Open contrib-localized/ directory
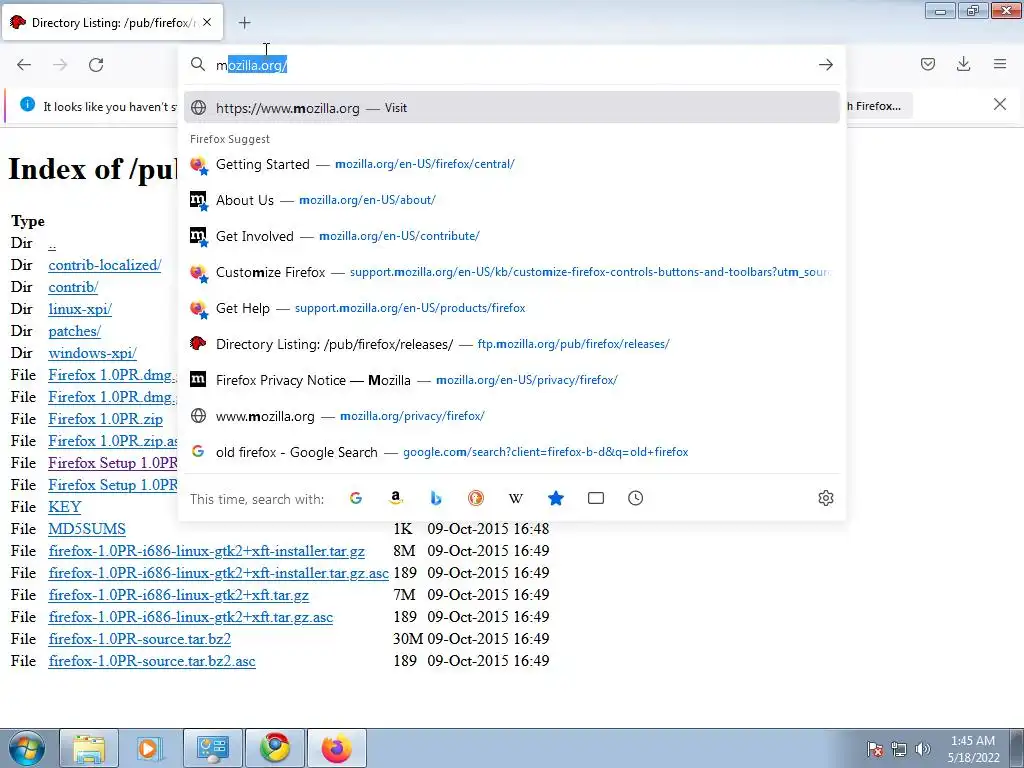Image resolution: width=1024 pixels, height=768 pixels. [x=104, y=265]
